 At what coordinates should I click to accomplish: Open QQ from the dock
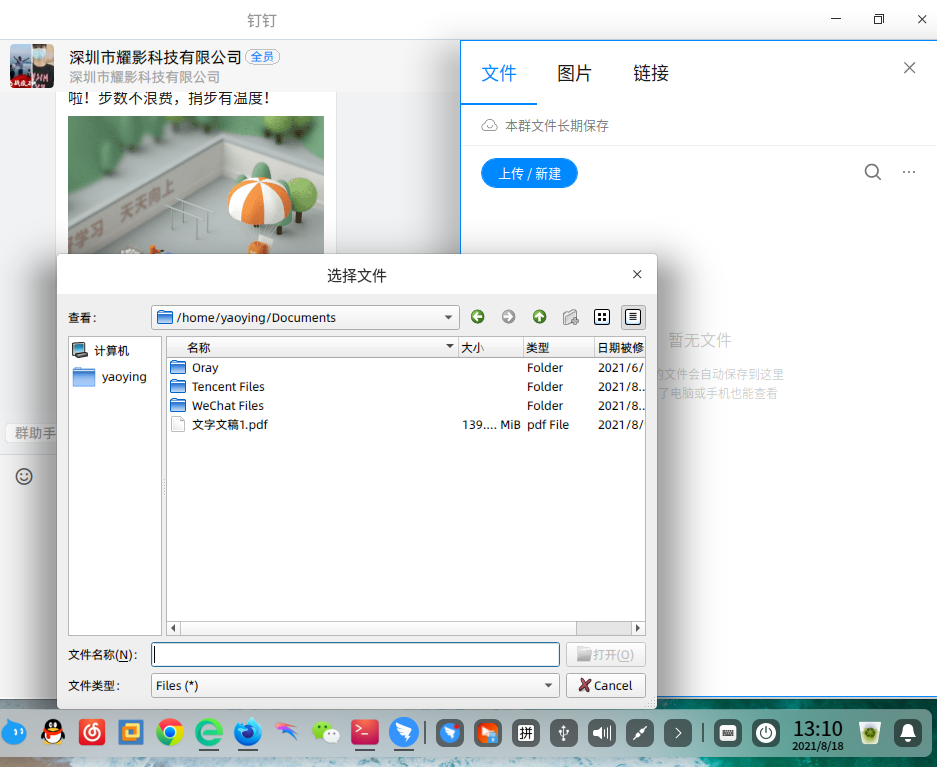point(53,732)
